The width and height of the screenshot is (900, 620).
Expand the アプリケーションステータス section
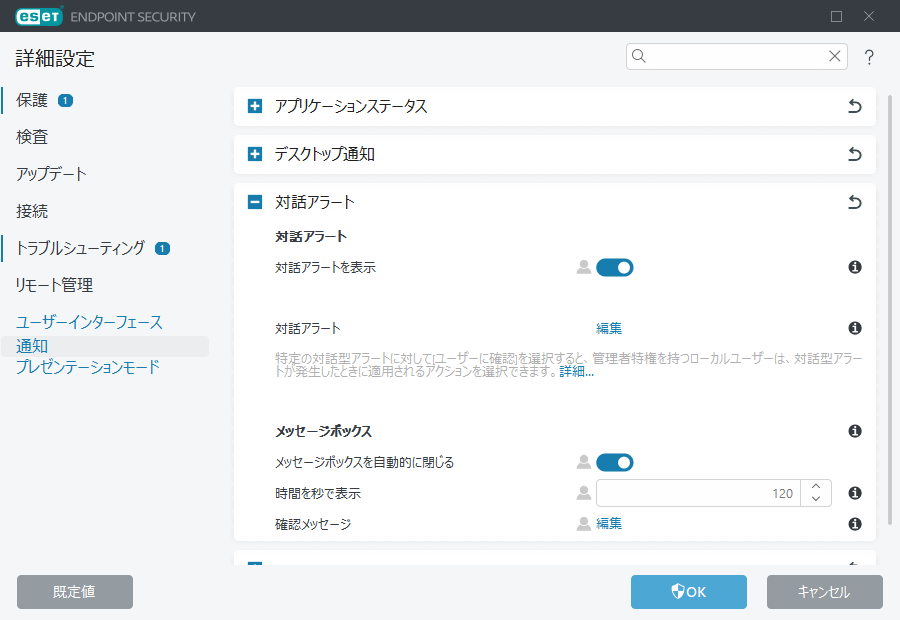(255, 107)
